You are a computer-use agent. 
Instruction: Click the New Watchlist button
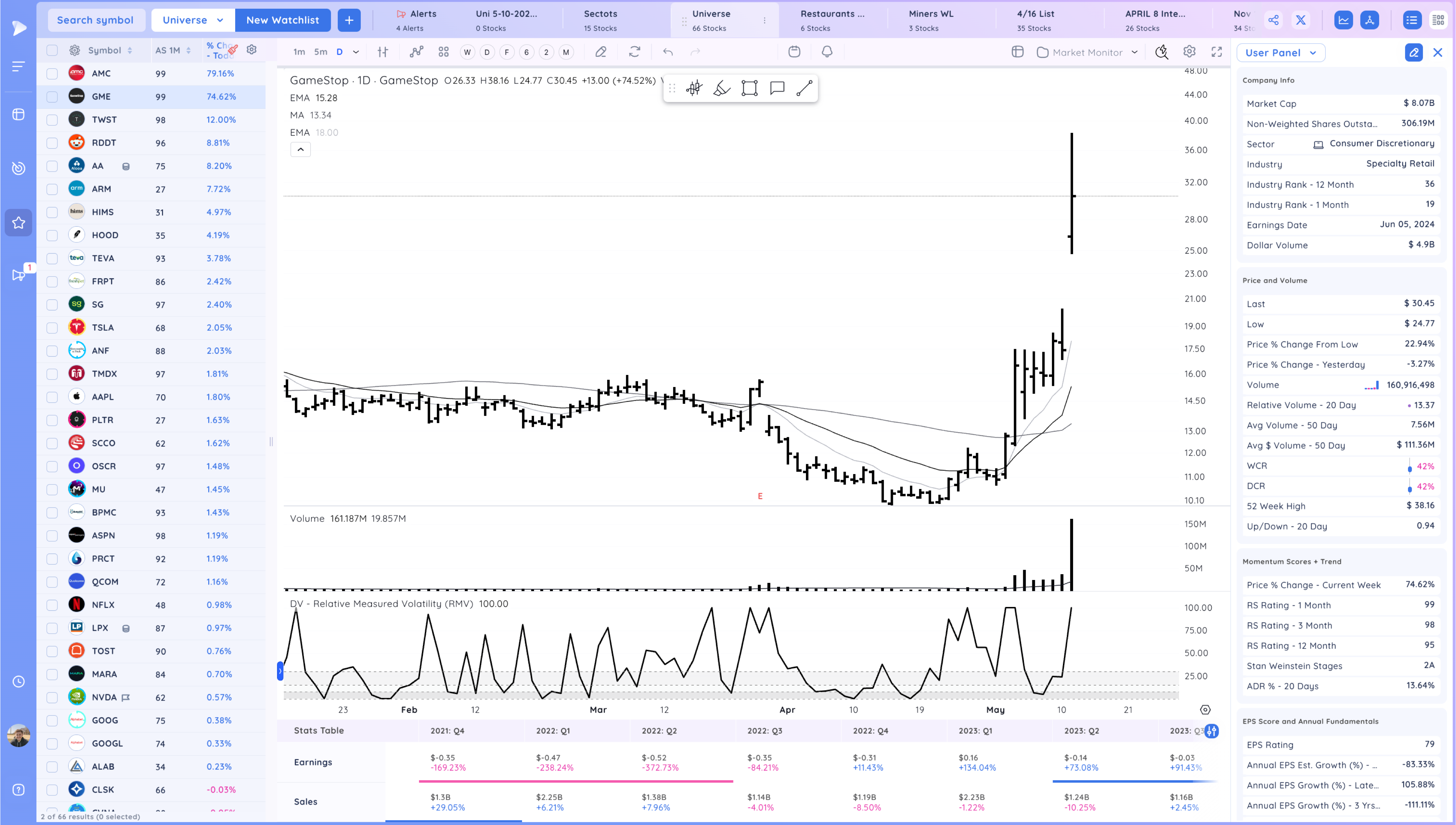click(x=282, y=20)
